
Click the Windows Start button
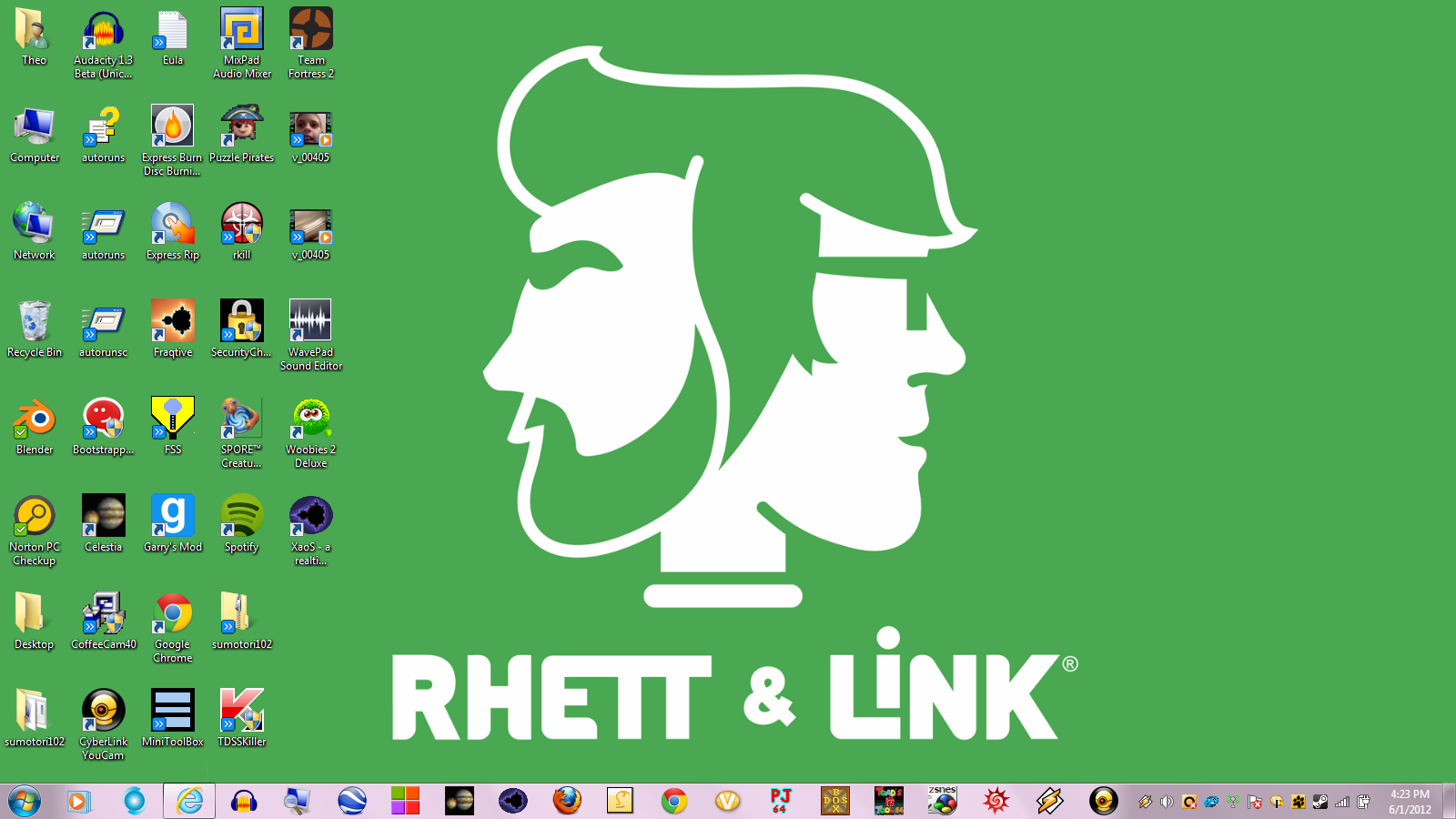click(25, 801)
